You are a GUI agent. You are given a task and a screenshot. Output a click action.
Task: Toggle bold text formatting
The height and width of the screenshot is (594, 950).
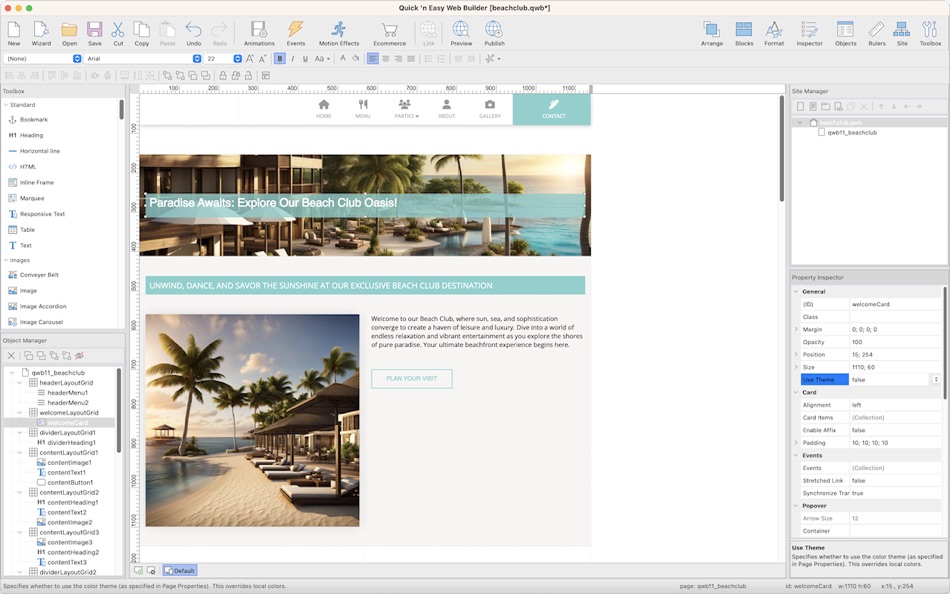(x=280, y=59)
